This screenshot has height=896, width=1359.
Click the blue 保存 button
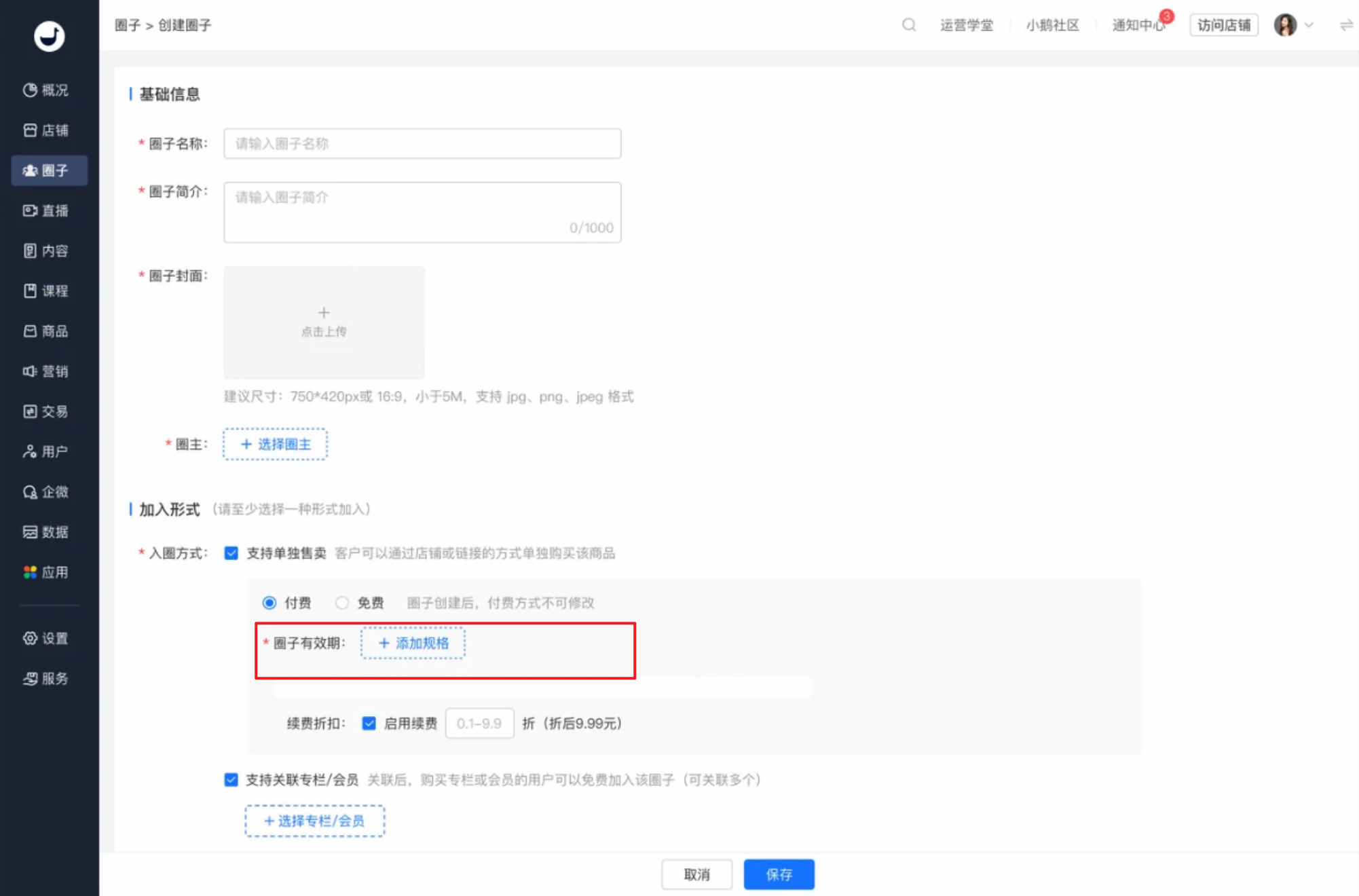779,874
